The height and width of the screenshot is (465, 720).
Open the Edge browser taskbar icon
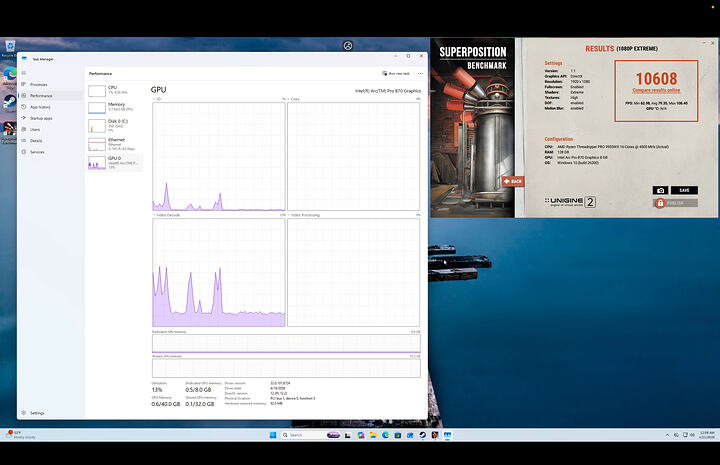pos(385,435)
